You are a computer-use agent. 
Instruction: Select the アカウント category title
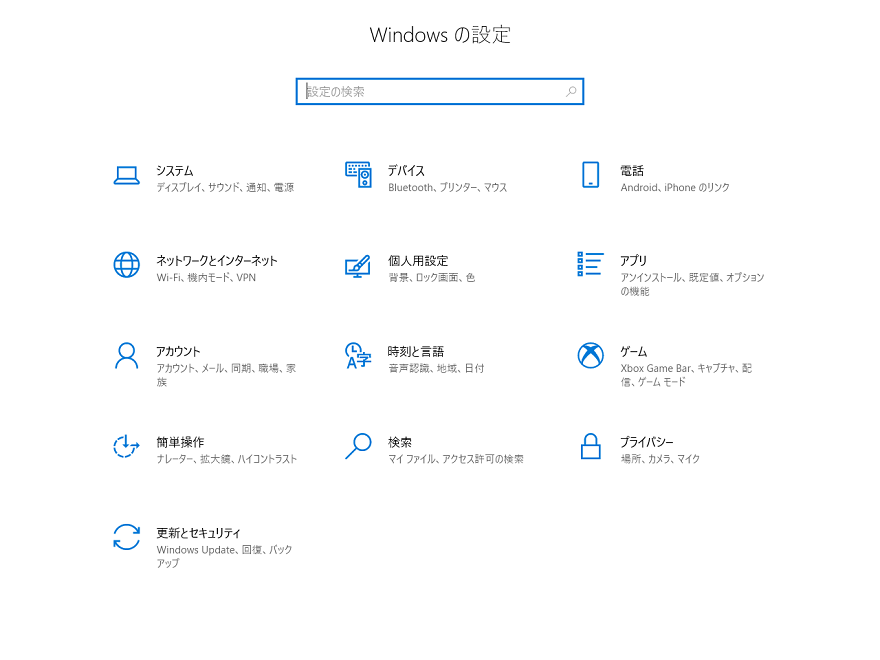coord(178,352)
